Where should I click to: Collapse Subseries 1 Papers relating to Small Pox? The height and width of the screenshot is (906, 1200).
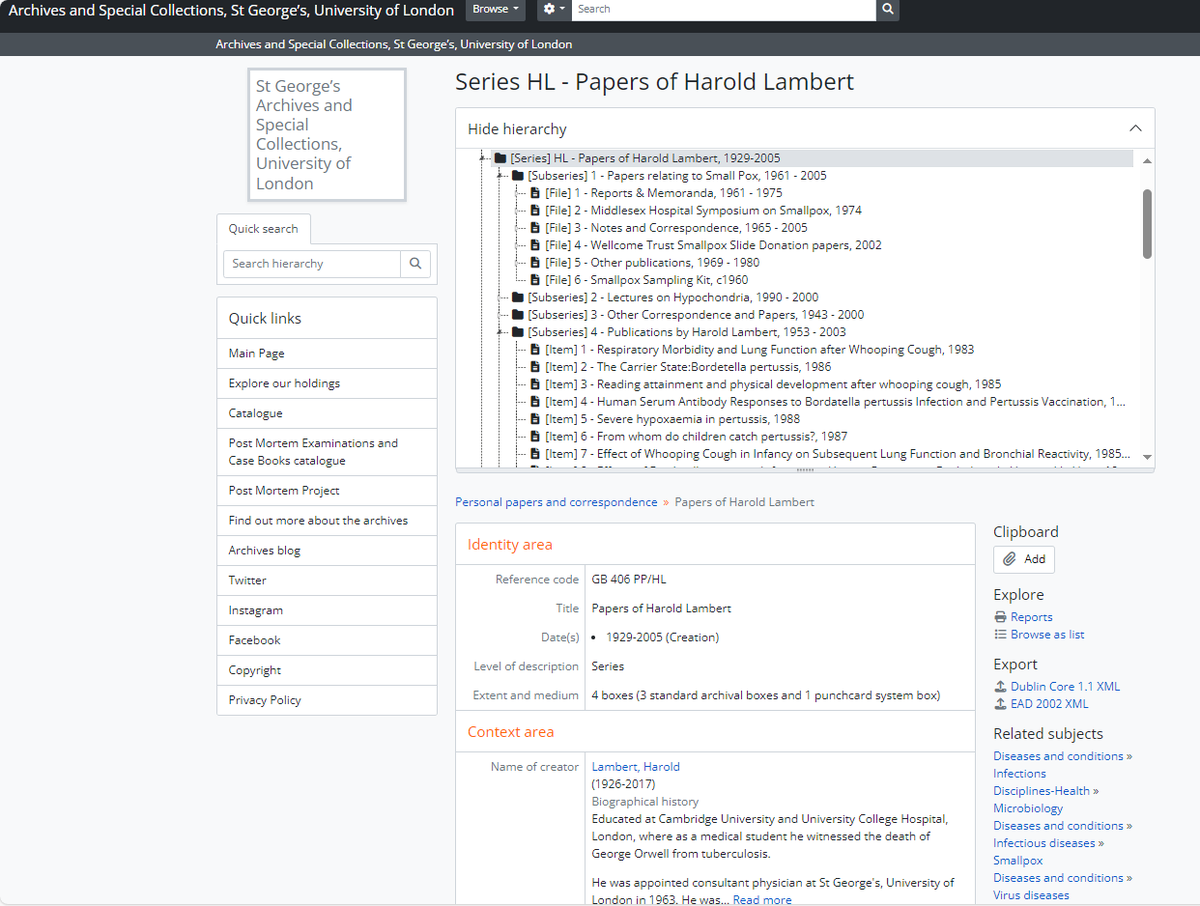pos(500,175)
